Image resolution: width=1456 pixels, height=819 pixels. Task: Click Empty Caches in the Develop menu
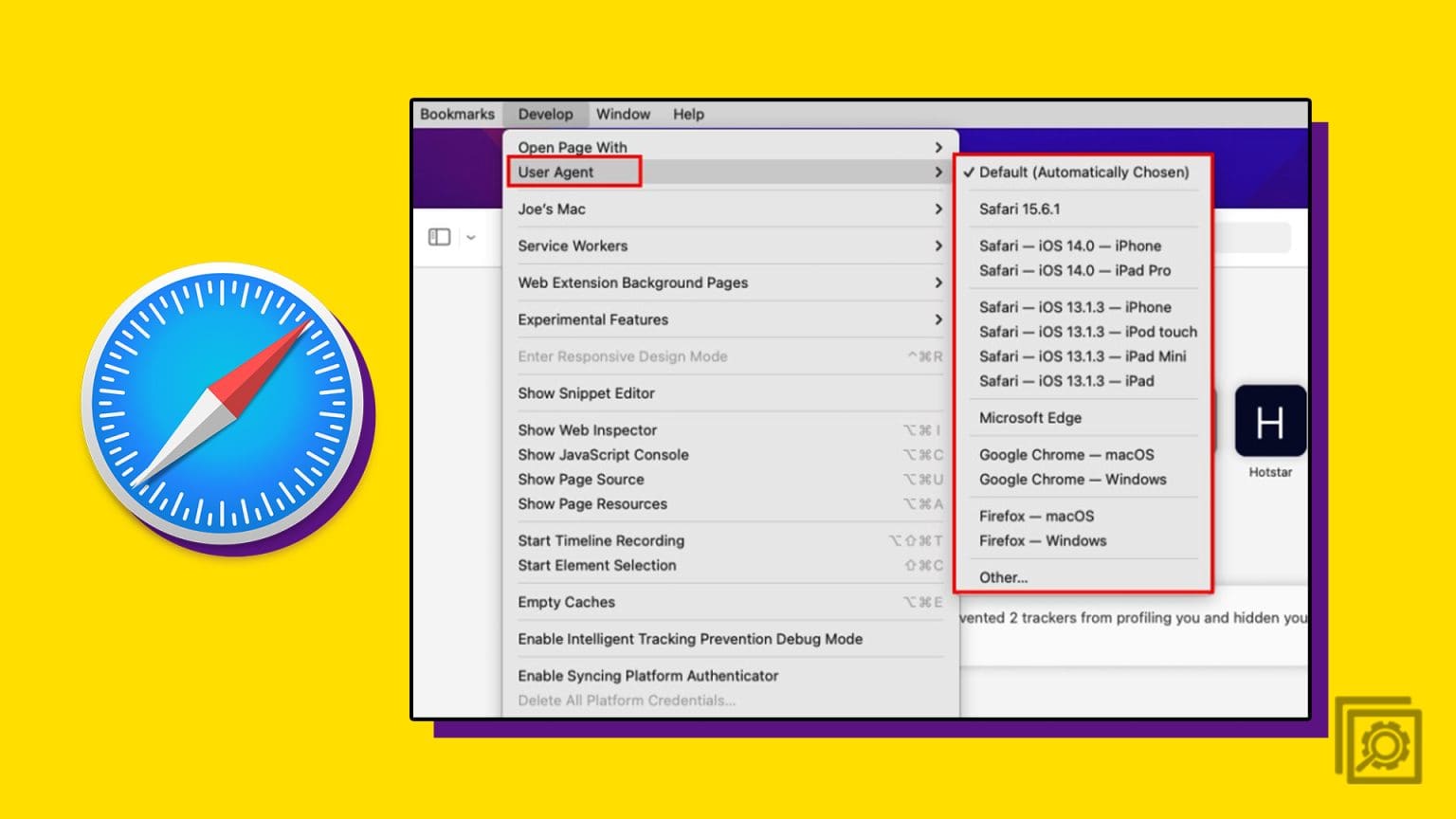click(x=566, y=602)
